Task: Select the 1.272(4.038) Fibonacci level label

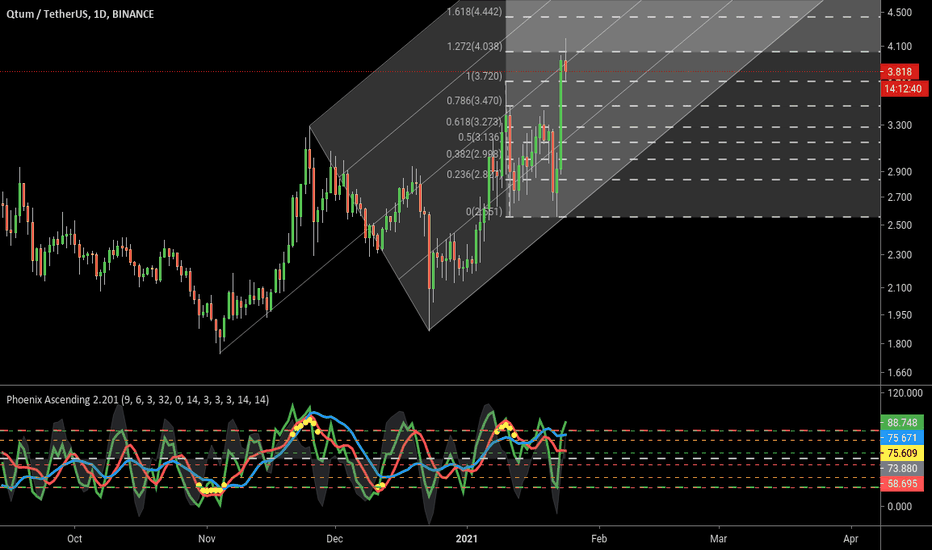Action: click(474, 46)
